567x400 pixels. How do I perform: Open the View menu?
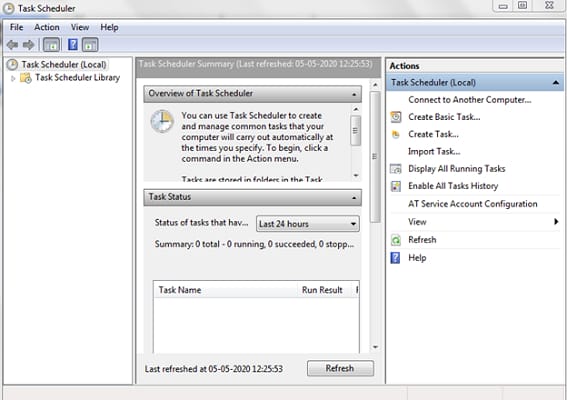pyautogui.click(x=80, y=27)
